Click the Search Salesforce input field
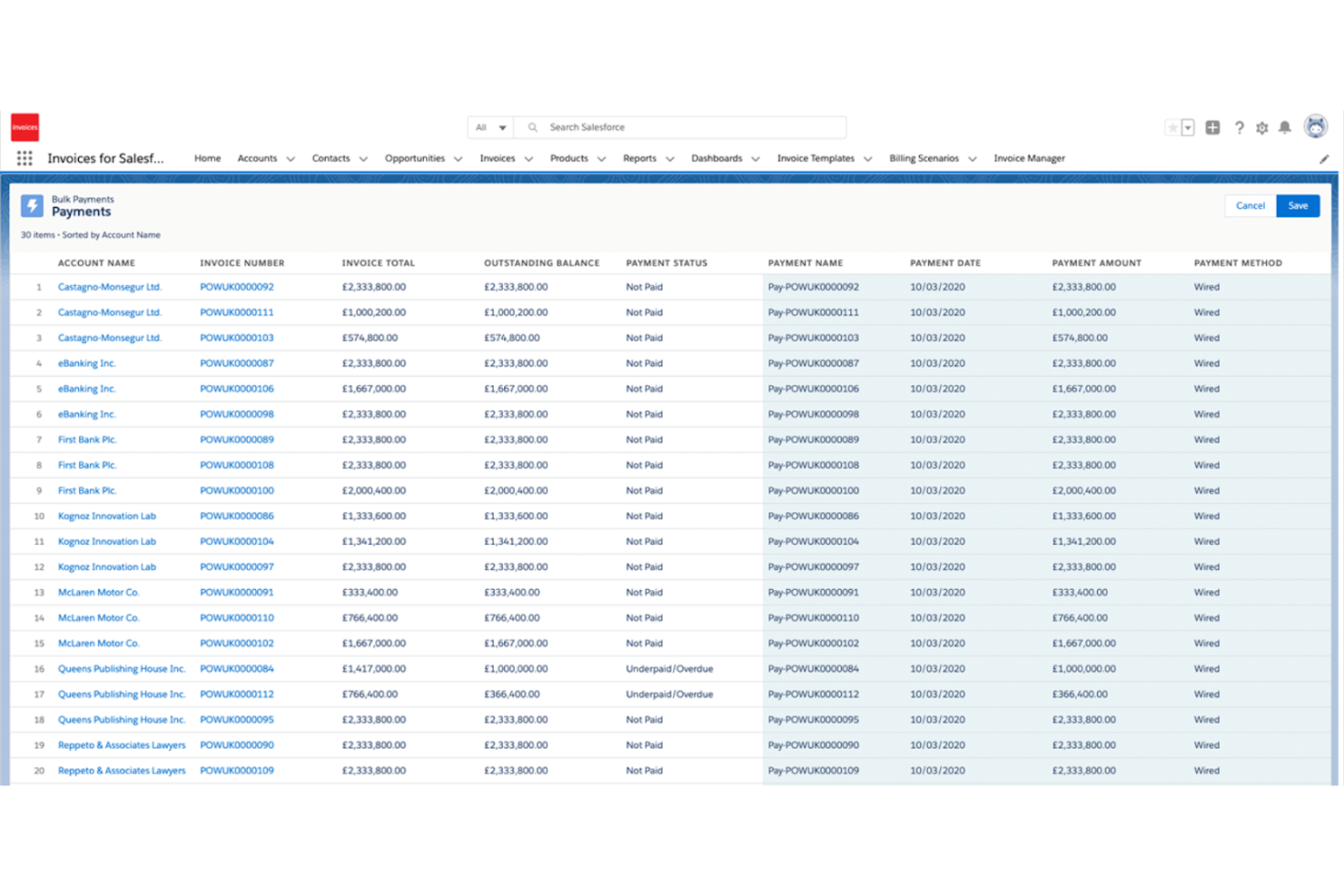 click(x=681, y=127)
